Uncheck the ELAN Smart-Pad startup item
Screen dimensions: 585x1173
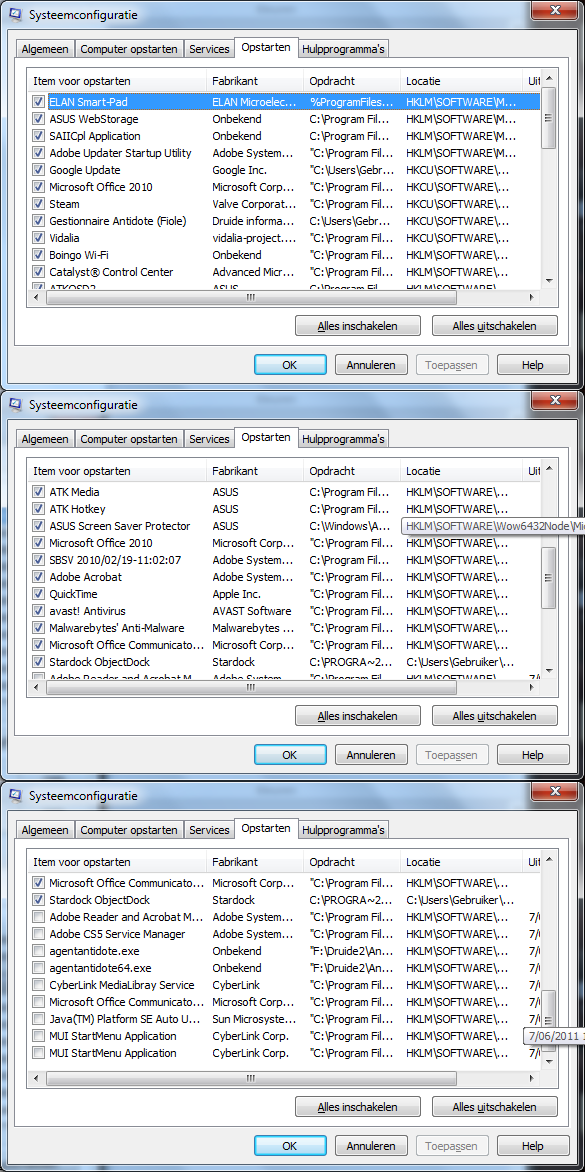[38, 102]
